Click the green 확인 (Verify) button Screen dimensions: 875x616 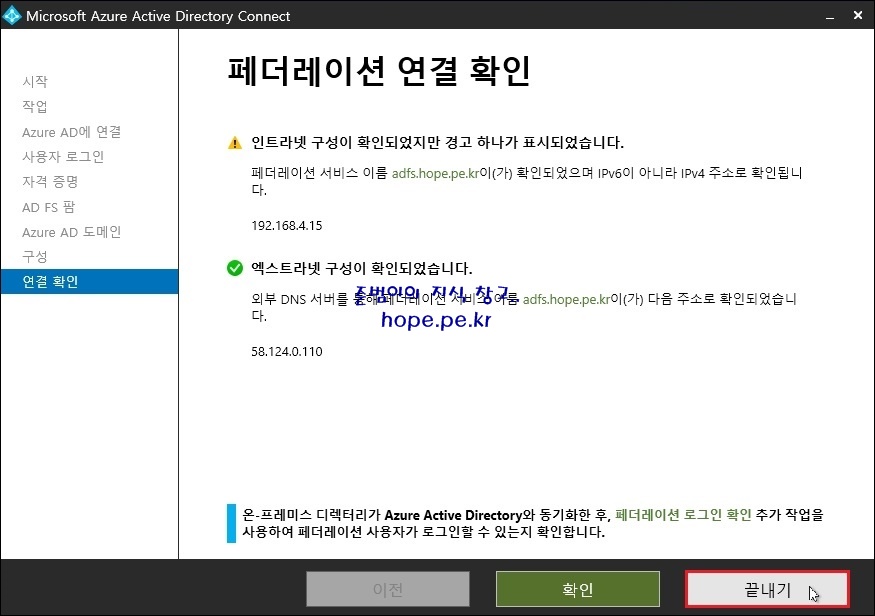(x=578, y=589)
